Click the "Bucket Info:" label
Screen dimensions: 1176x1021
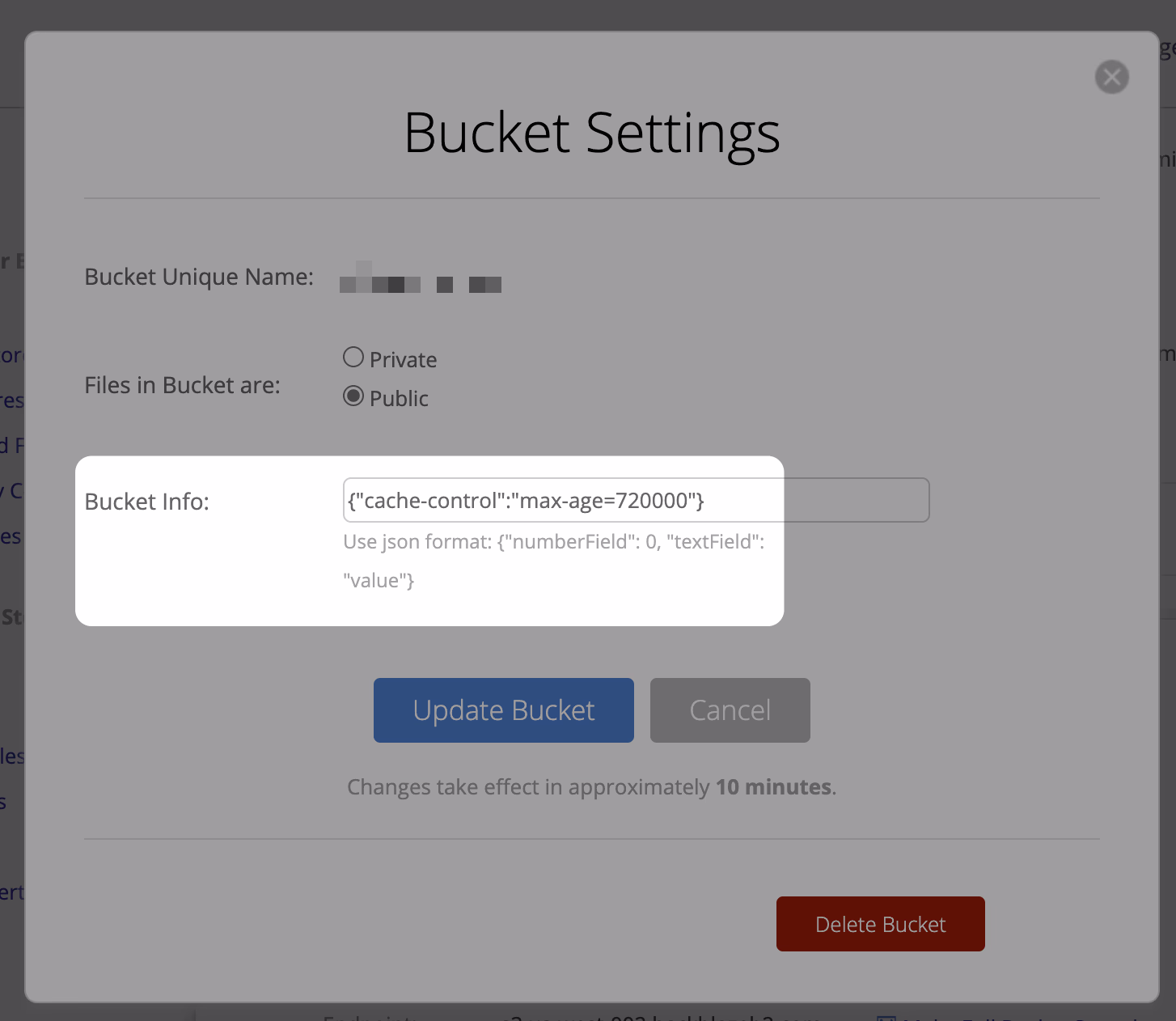[x=146, y=502]
